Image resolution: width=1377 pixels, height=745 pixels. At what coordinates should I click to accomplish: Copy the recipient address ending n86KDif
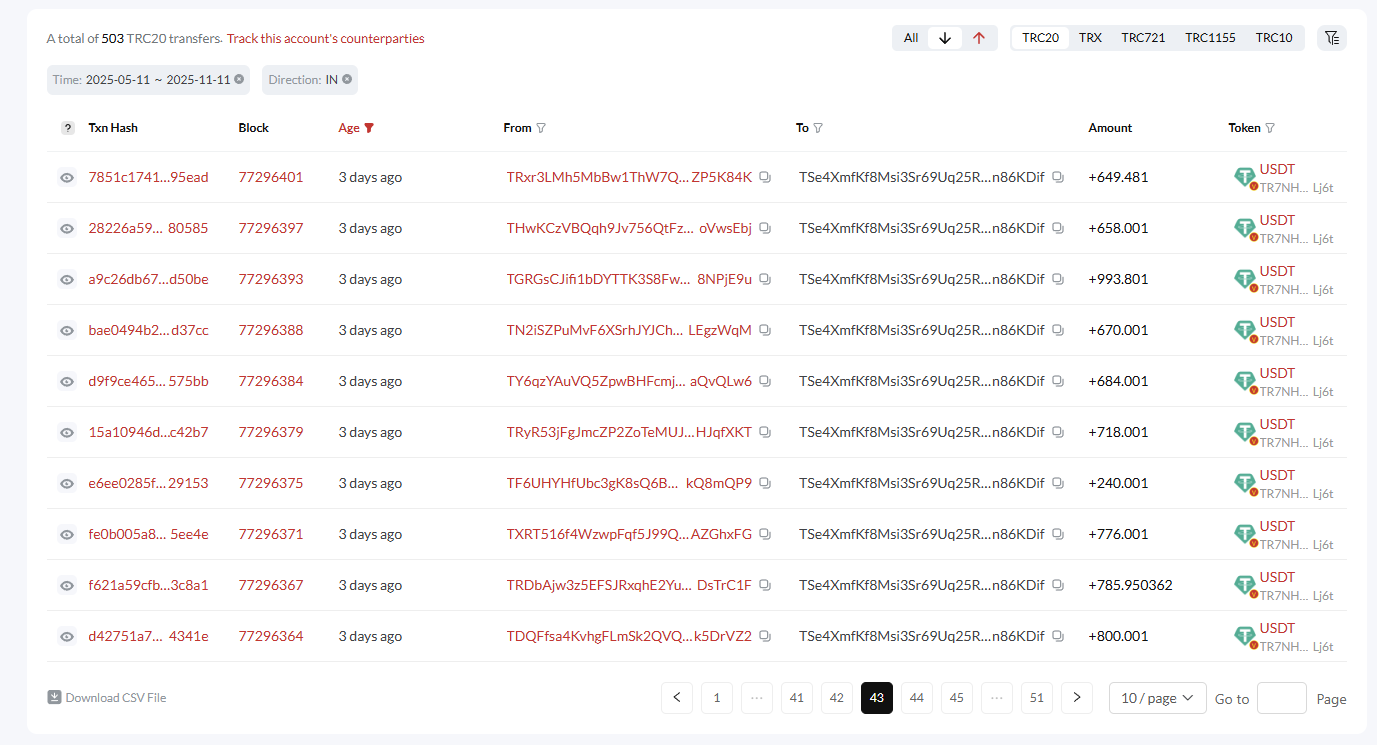click(x=1057, y=177)
